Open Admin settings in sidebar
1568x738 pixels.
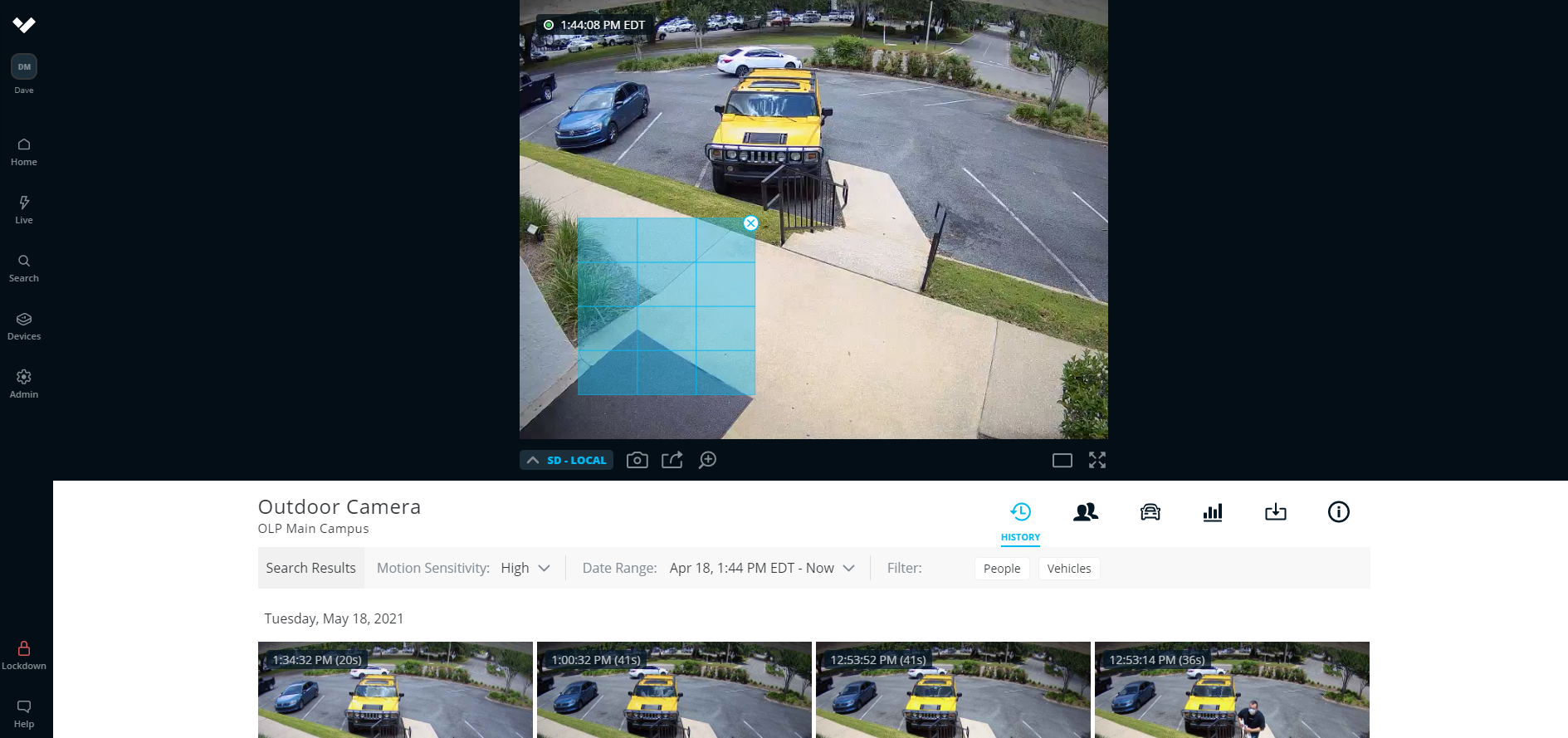pyautogui.click(x=24, y=384)
